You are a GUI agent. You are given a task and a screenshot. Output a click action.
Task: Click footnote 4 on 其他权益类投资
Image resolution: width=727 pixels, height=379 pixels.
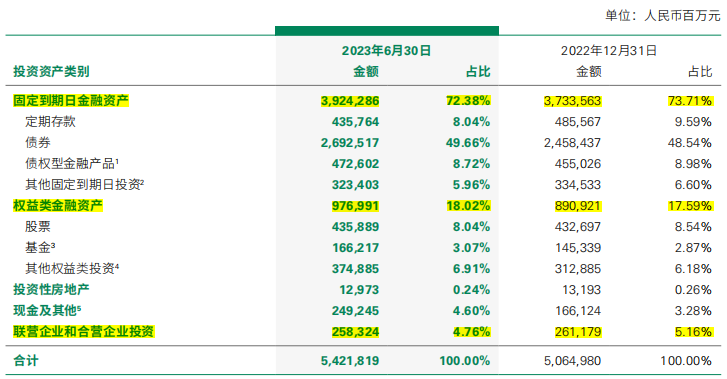click(117, 266)
